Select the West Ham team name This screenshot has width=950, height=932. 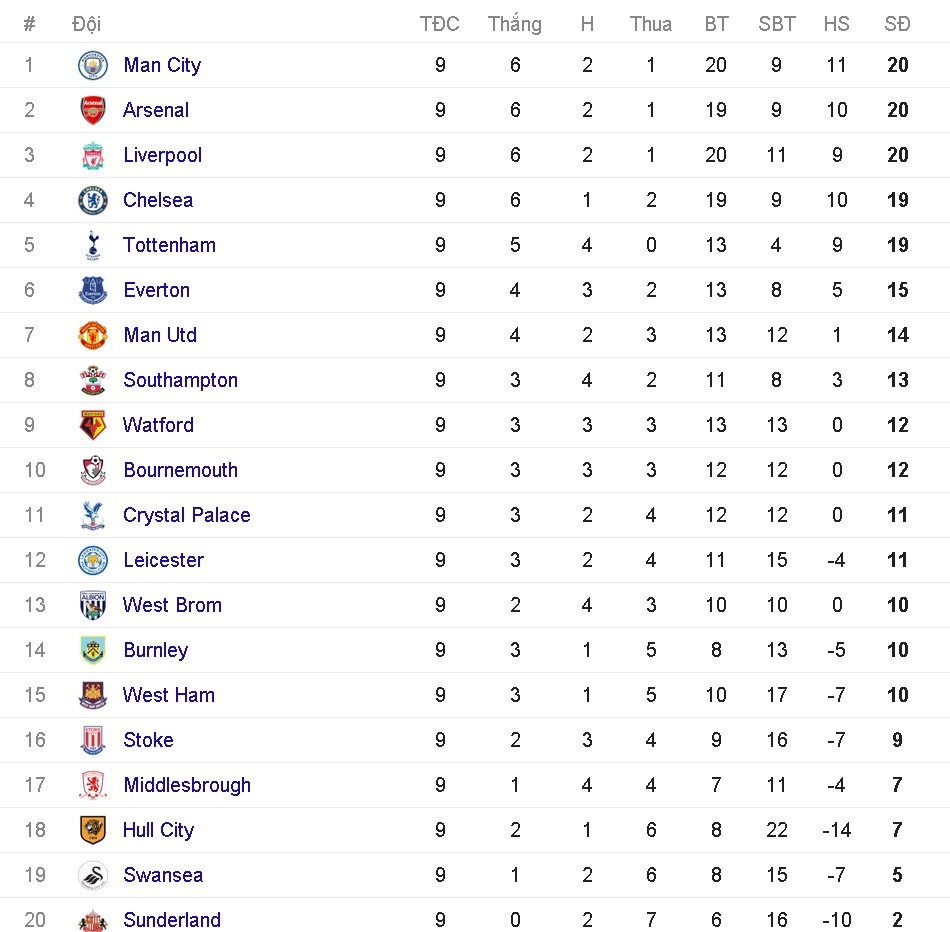click(168, 695)
